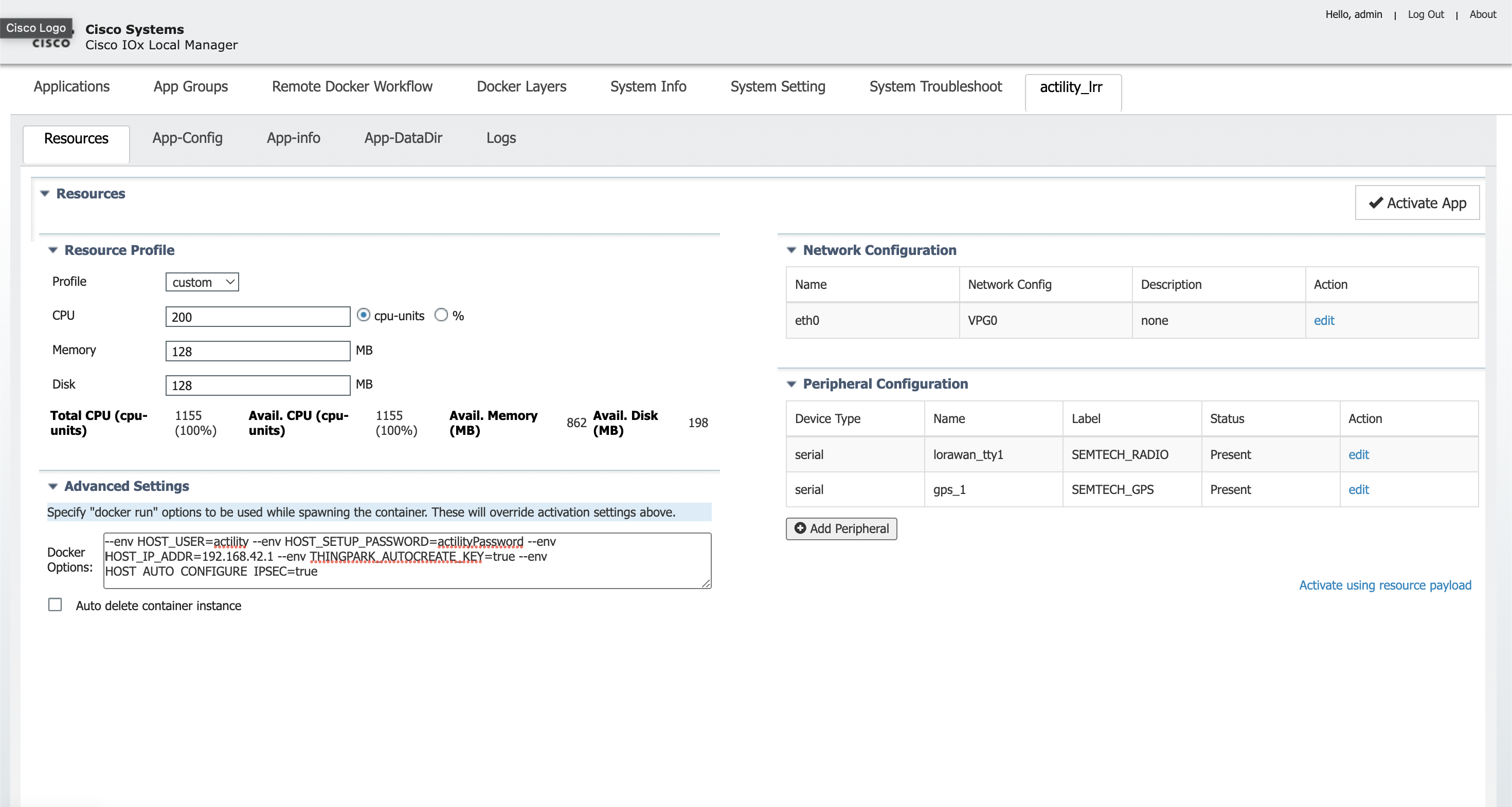Viewport: 1512px width, 807px height.
Task: Switch to the App-Config tab
Action: (187, 138)
